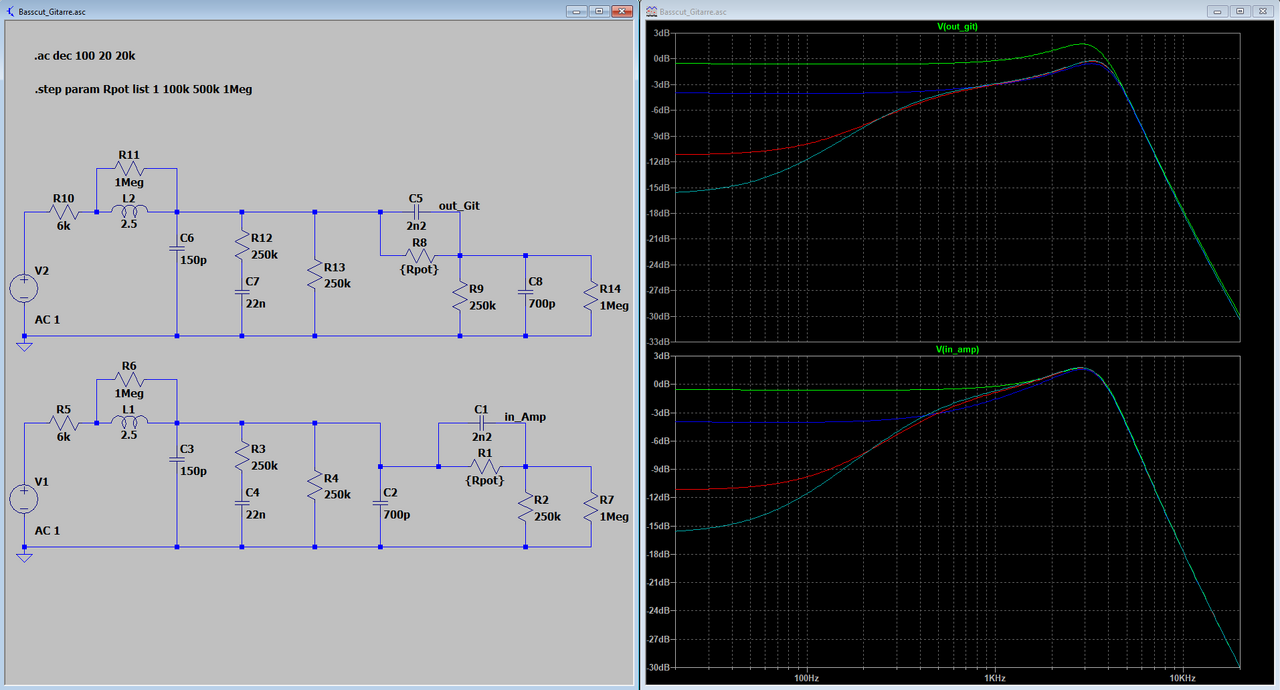Screen dimensions: 1280x690
Task: Click the 2n2 value under C5
Action: [x=416, y=226]
